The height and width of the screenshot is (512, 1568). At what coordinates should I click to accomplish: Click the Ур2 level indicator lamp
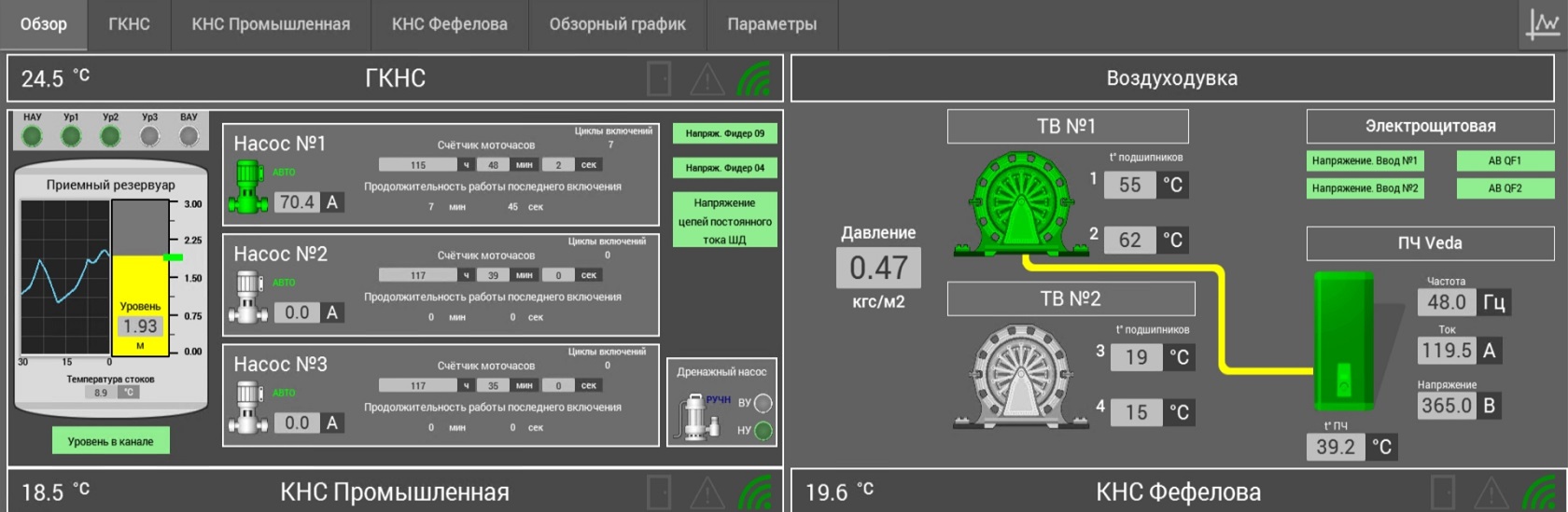(x=110, y=136)
